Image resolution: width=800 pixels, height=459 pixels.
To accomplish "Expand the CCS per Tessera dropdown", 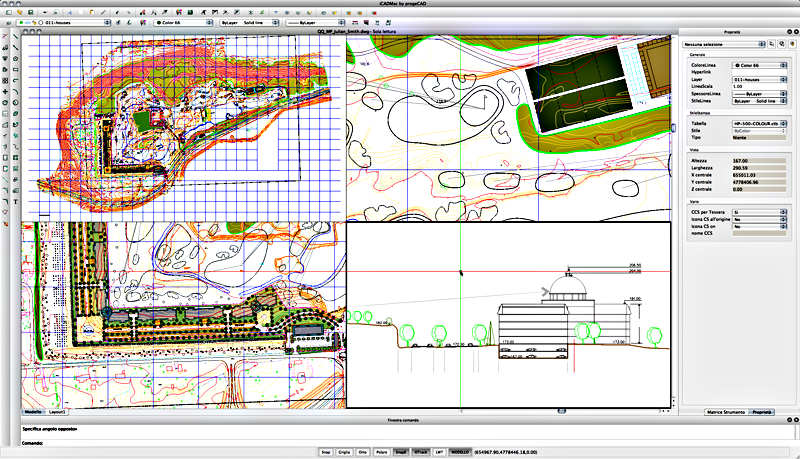I will coord(758,213).
